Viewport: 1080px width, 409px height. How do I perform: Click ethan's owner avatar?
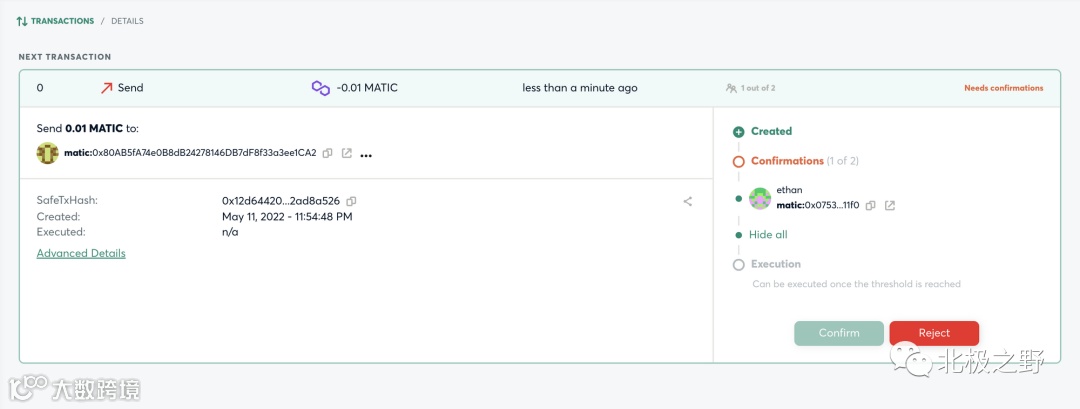[760, 198]
